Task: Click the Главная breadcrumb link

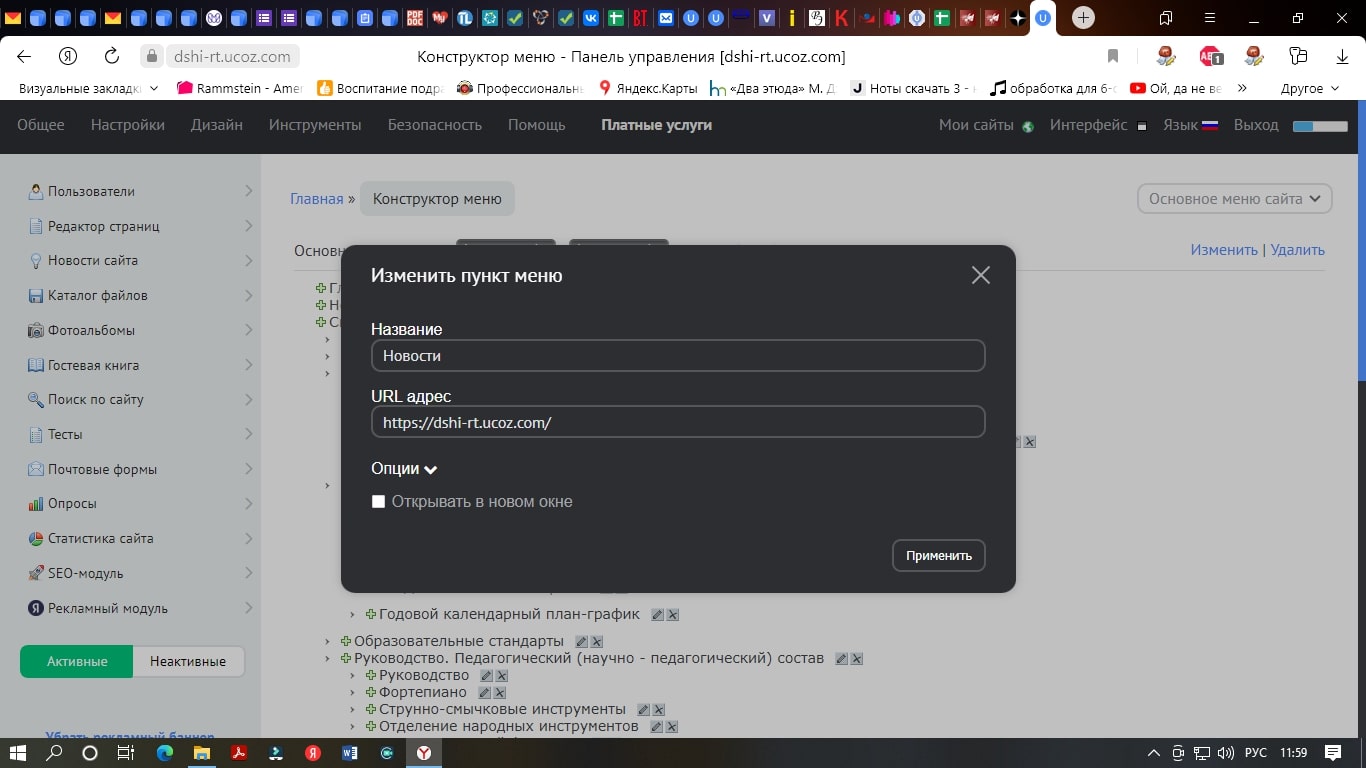Action: (x=316, y=199)
